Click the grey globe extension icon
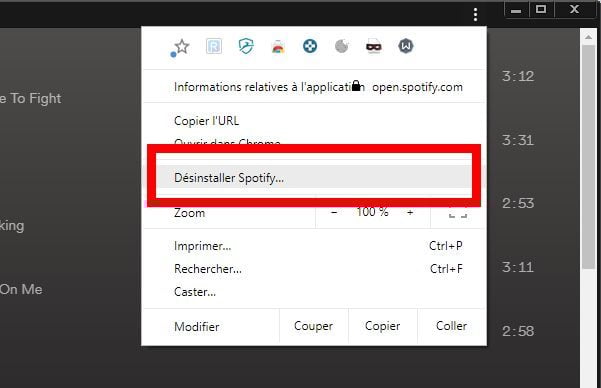Viewport: 601px width, 388px height. coord(342,46)
